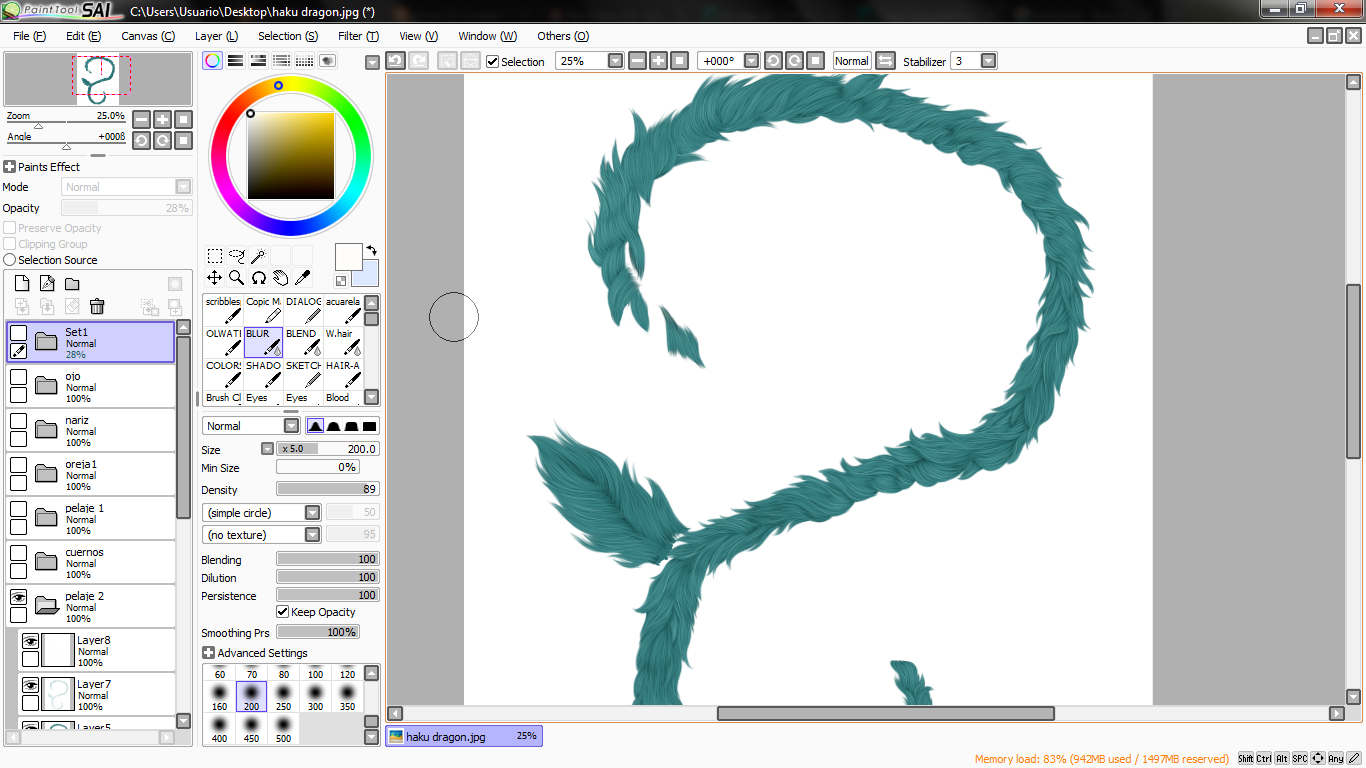The image size is (1366, 768).
Task: Select the 250 brush size preset
Action: (x=283, y=697)
